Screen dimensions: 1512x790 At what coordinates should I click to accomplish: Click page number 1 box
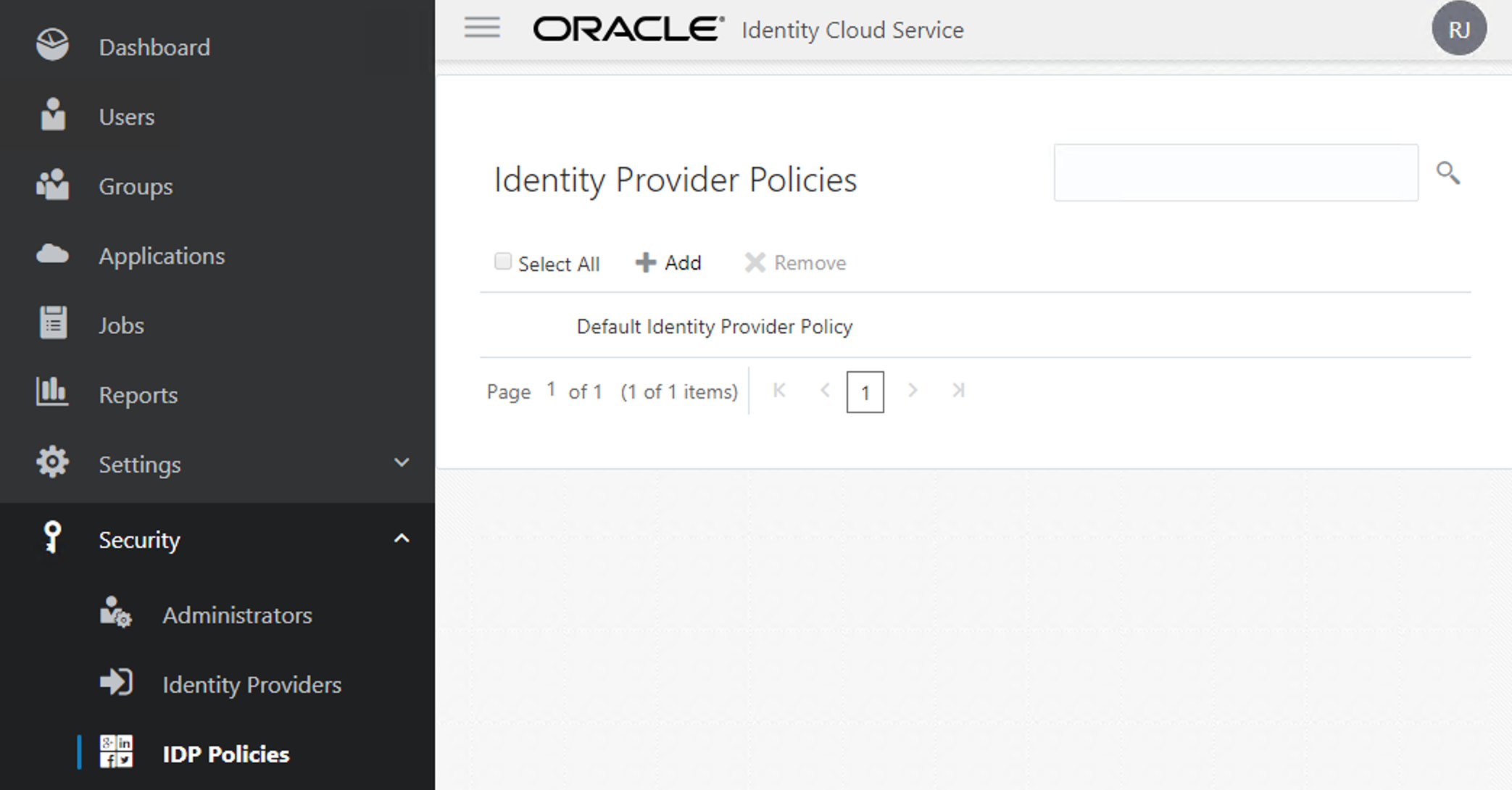pyautogui.click(x=865, y=392)
